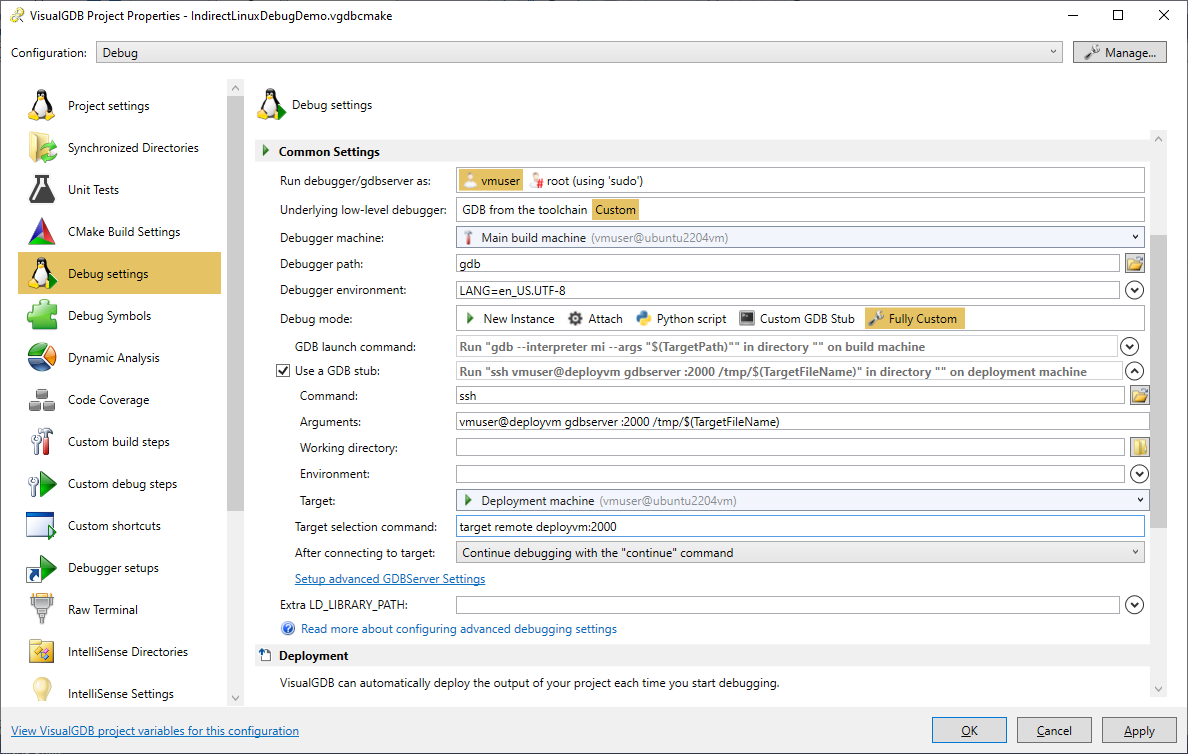Image resolution: width=1188 pixels, height=754 pixels.
Task: Click the Code Coverage blocks icon
Action: [42, 400]
